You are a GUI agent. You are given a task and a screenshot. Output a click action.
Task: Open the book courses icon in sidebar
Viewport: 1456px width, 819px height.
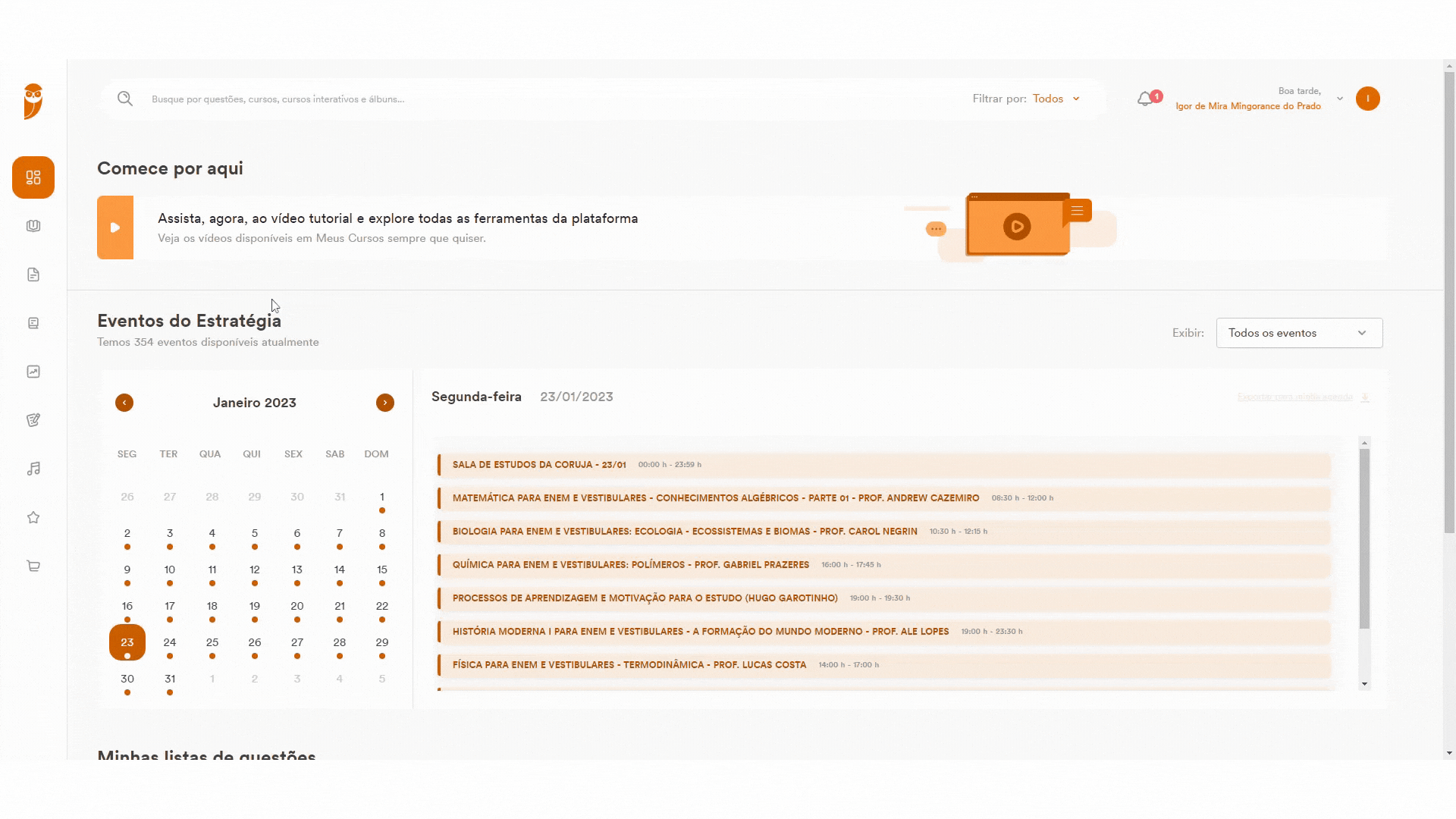click(x=33, y=226)
